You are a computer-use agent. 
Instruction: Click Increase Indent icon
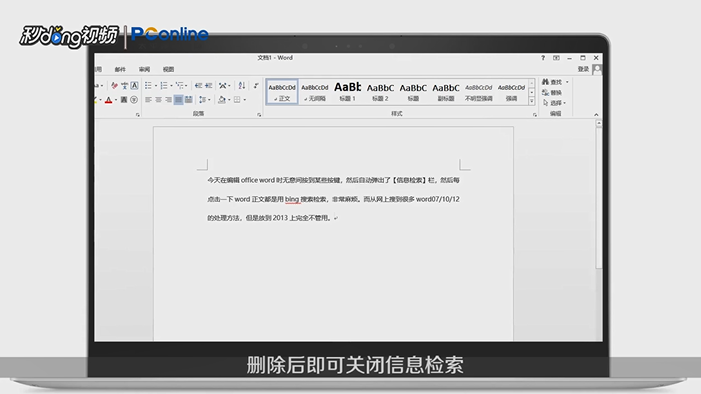click(208, 85)
